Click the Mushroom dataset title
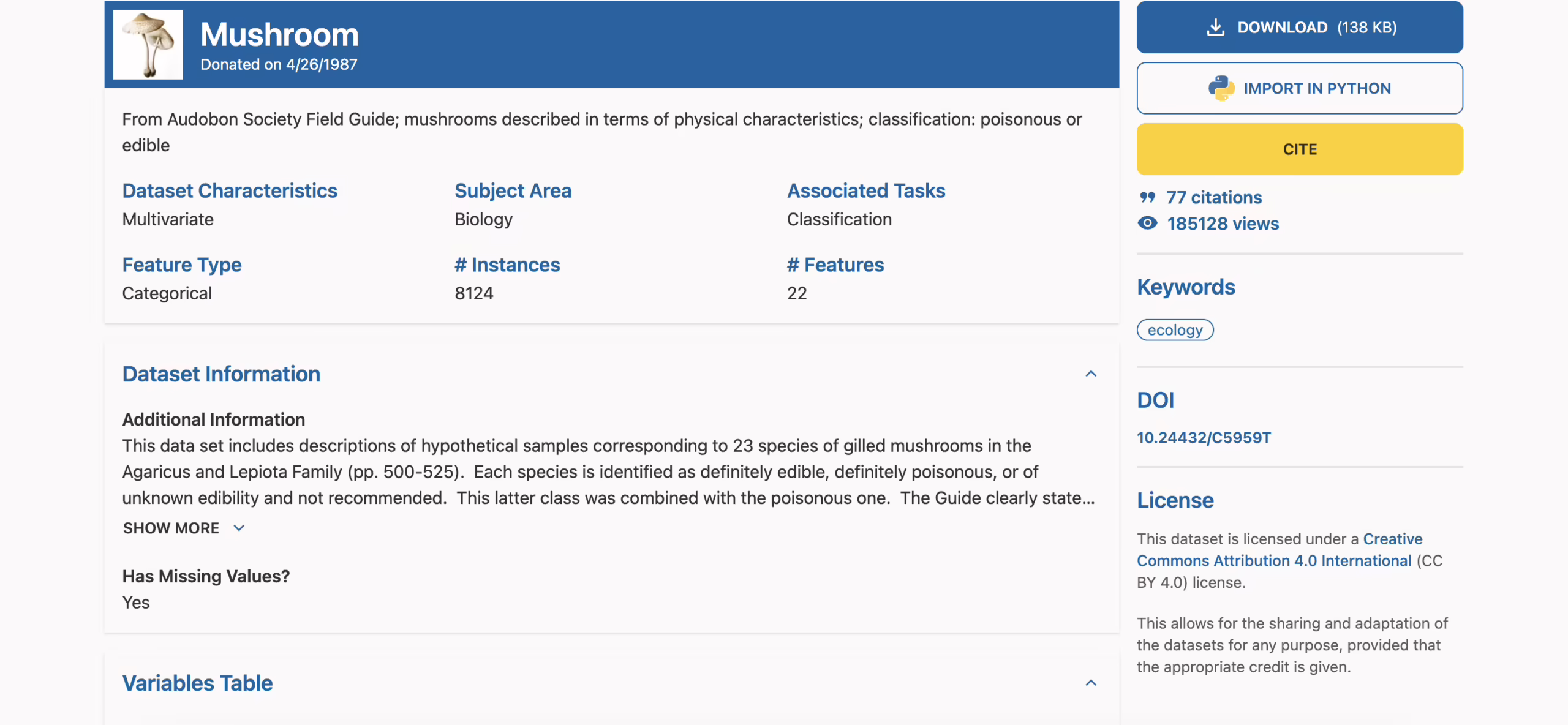The height and width of the screenshot is (725, 1568). (x=279, y=34)
